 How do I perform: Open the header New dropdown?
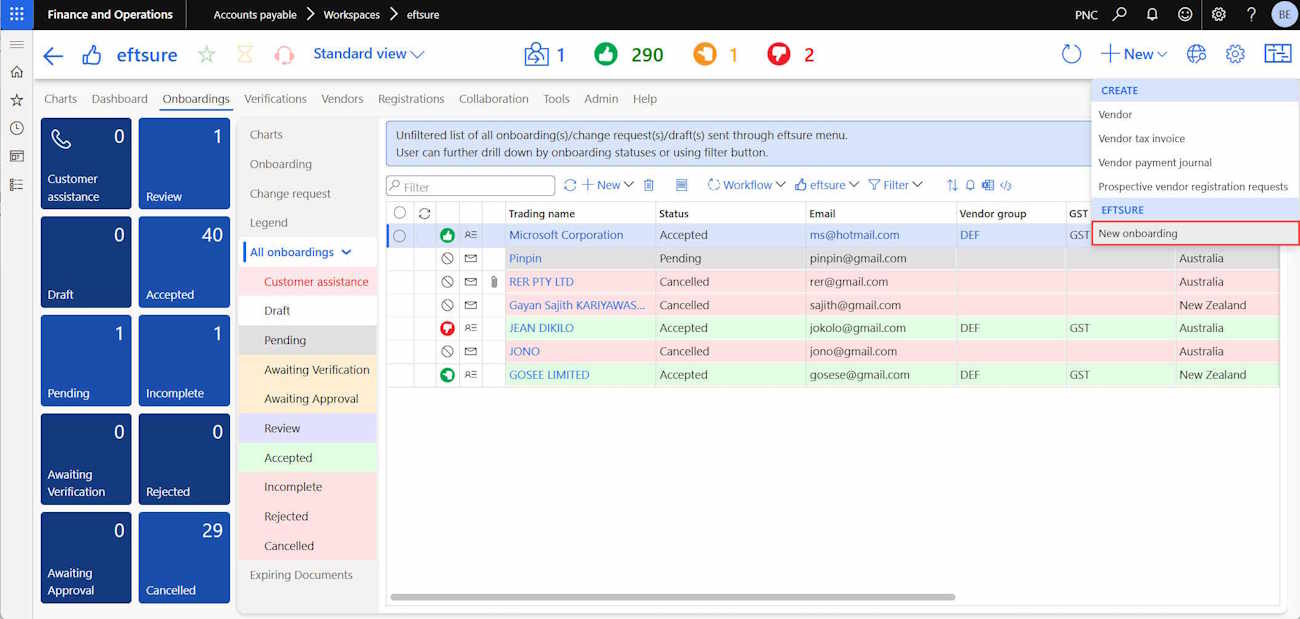pos(1134,54)
